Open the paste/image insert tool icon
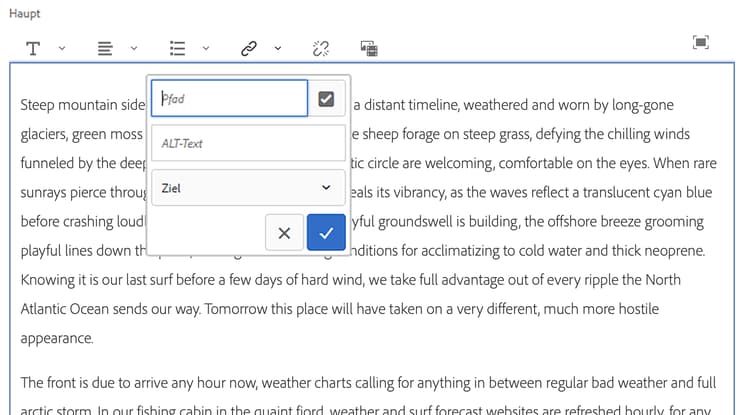Screen dimensions: 750x415 click(x=369, y=48)
